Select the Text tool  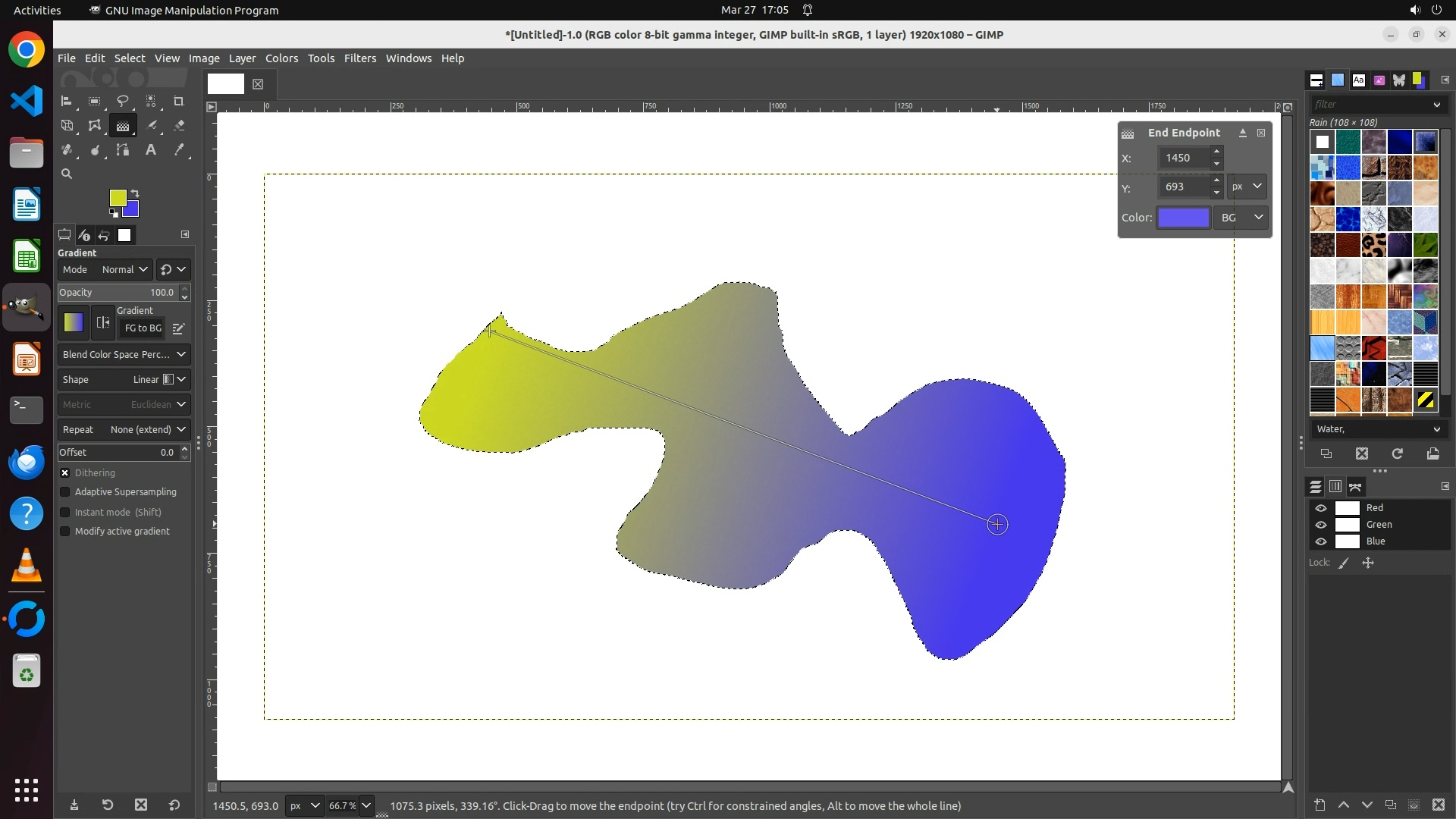click(x=151, y=150)
